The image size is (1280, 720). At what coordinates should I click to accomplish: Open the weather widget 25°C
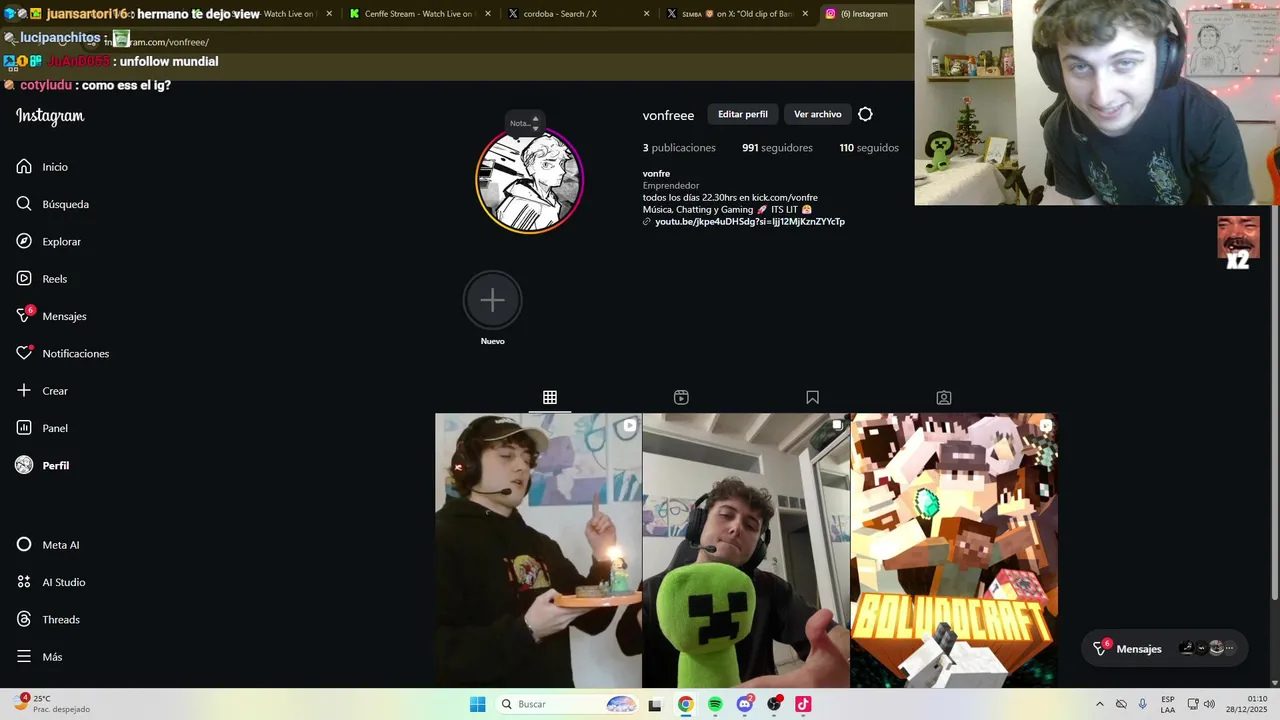[52, 704]
